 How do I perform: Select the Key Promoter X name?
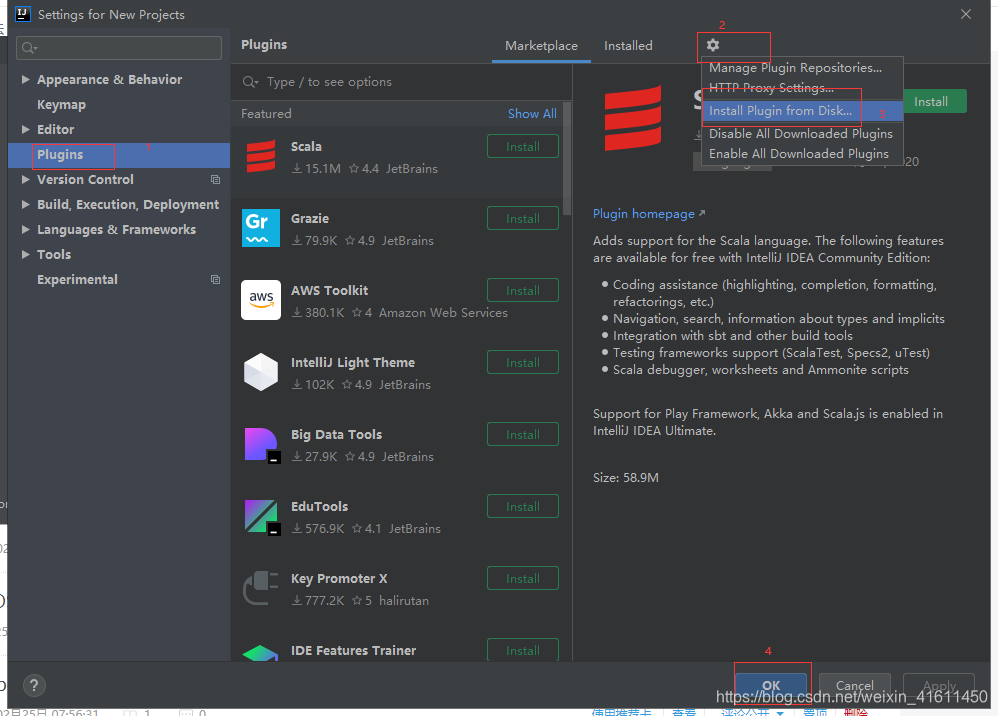(x=339, y=579)
